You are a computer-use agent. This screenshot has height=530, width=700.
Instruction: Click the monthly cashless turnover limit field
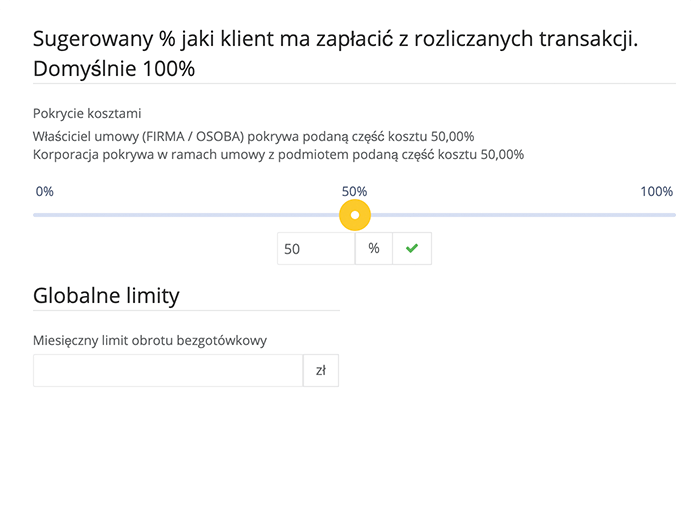168,371
